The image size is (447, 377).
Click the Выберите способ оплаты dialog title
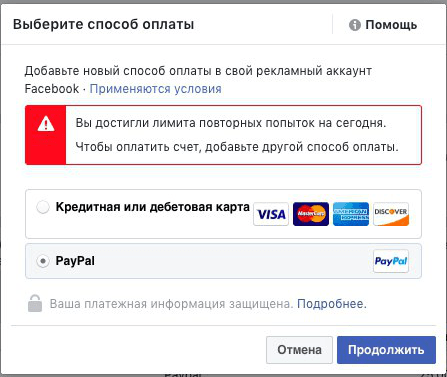pyautogui.click(x=103, y=25)
